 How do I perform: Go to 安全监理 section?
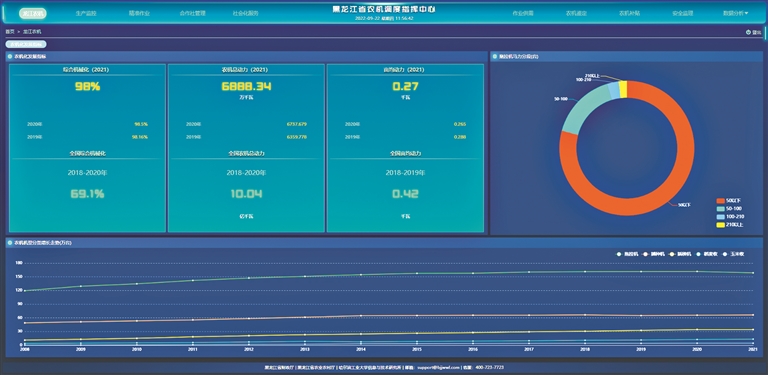click(683, 14)
